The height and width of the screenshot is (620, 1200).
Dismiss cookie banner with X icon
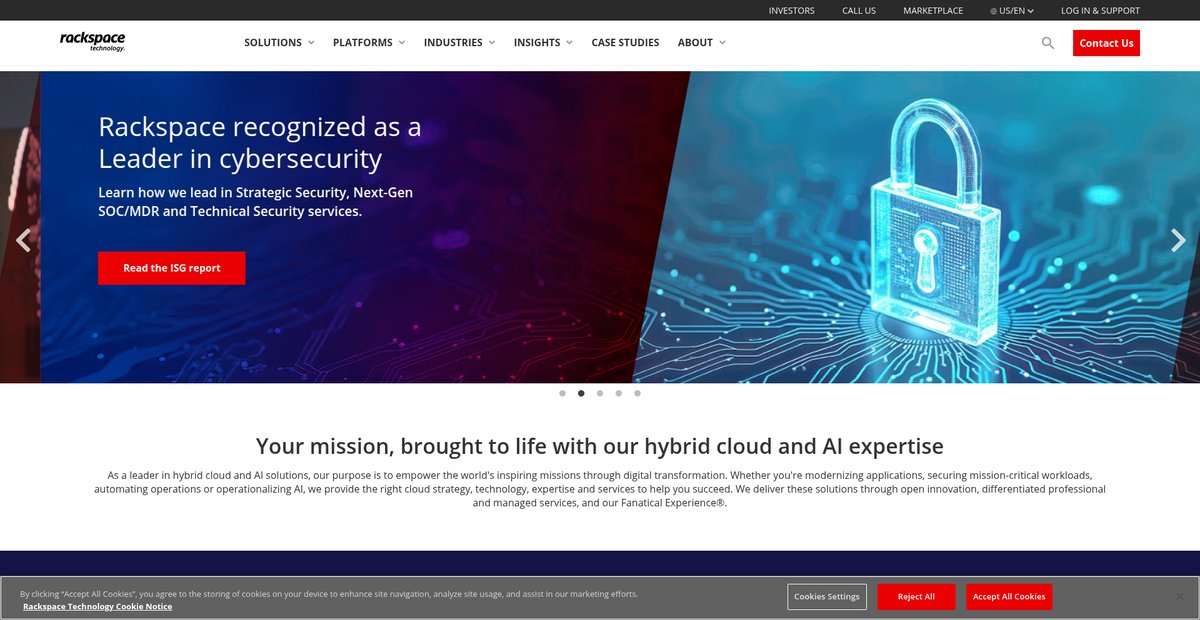click(1179, 597)
